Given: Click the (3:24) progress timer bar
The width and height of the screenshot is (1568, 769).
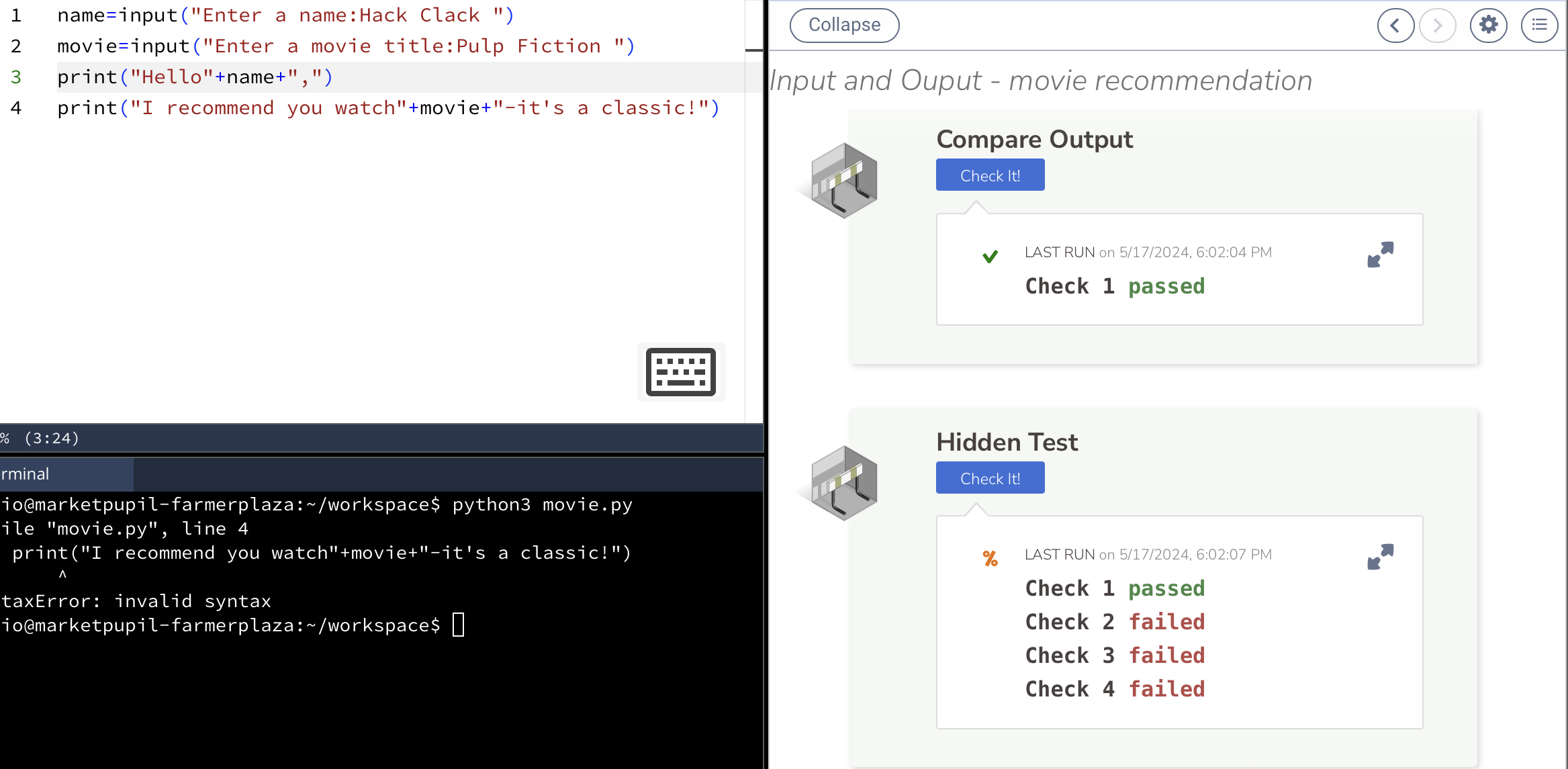Looking at the screenshot, I should coord(50,438).
